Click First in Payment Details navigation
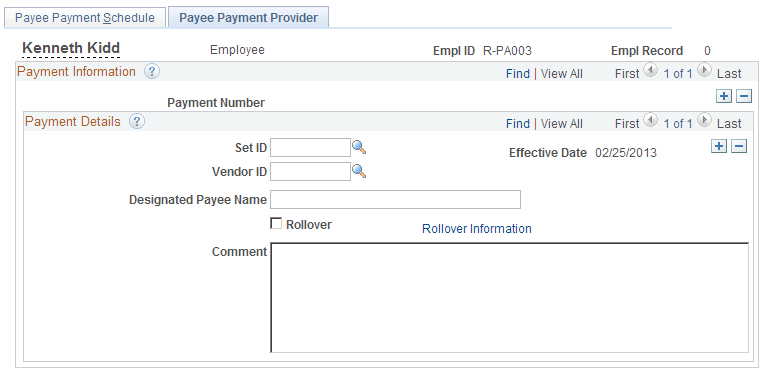The width and height of the screenshot is (764, 374). pyautogui.click(x=627, y=124)
